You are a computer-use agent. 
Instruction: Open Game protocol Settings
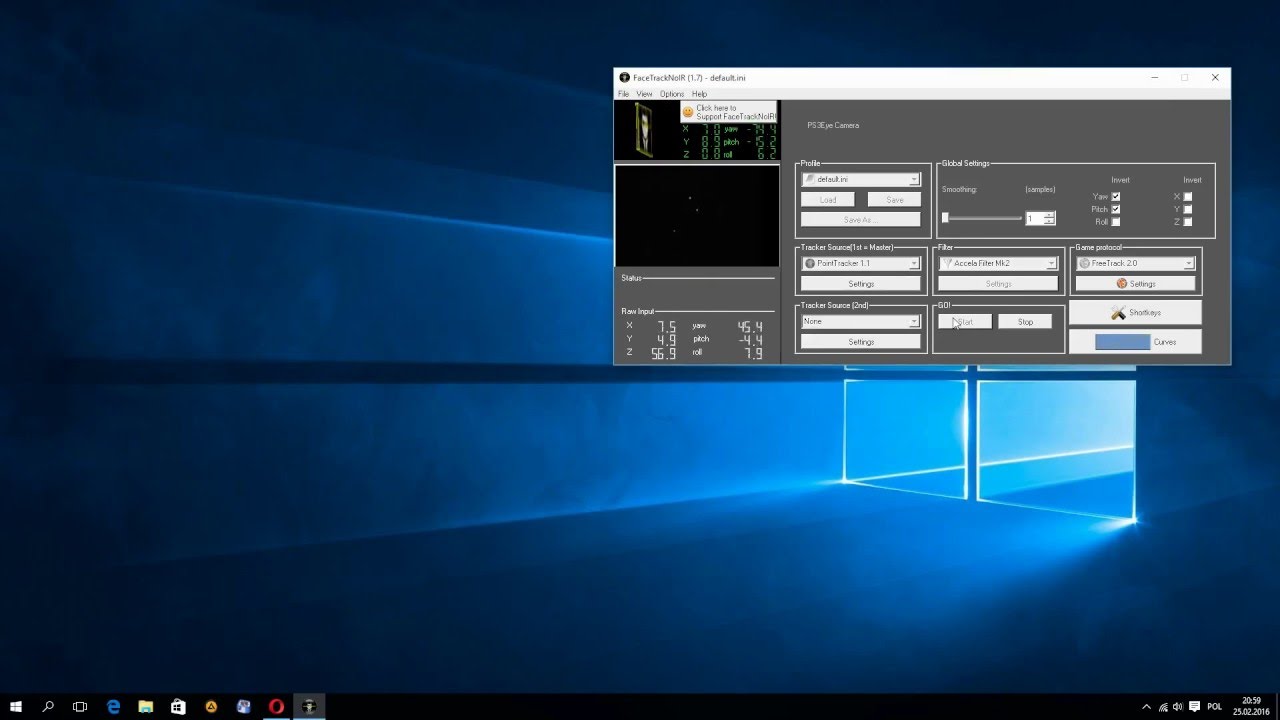click(1136, 284)
